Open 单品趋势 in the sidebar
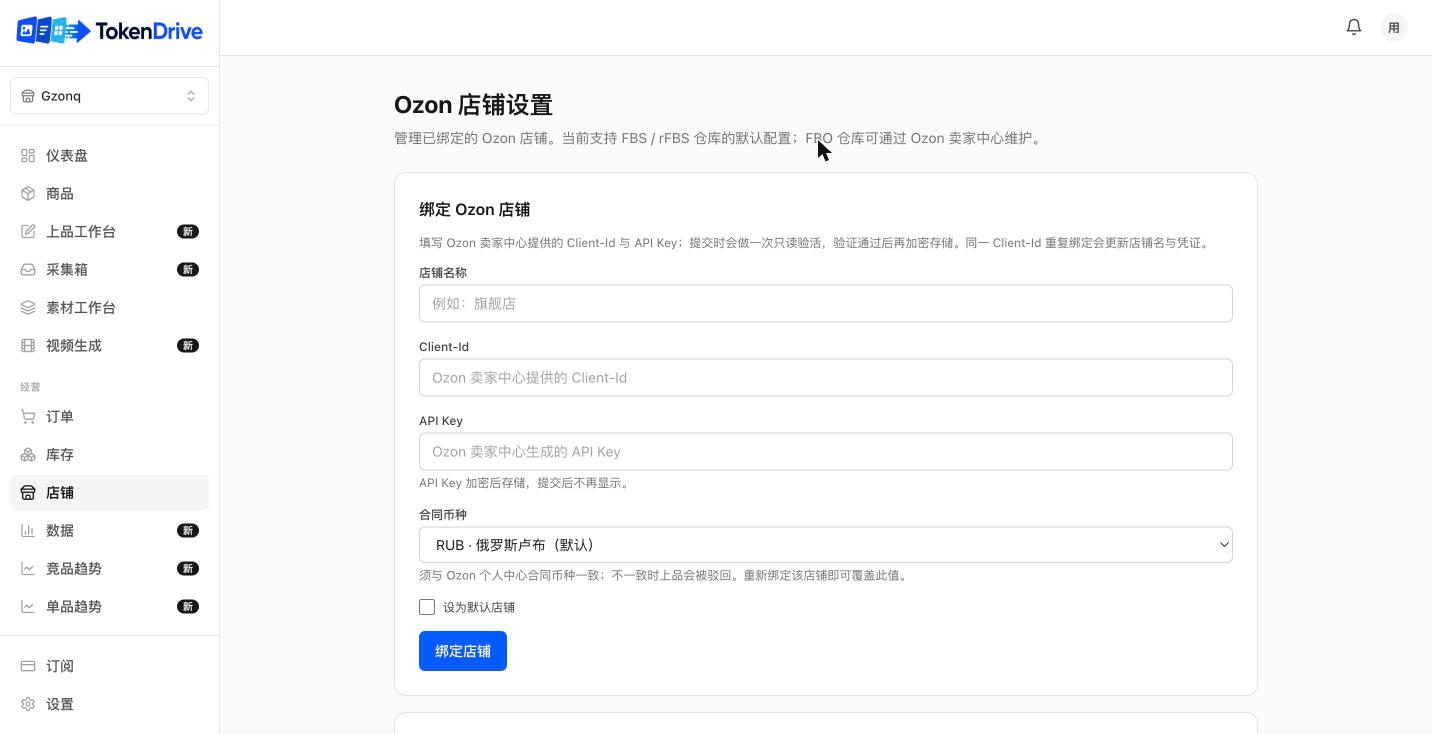Screen dimensions: 1432x734 coord(110,606)
